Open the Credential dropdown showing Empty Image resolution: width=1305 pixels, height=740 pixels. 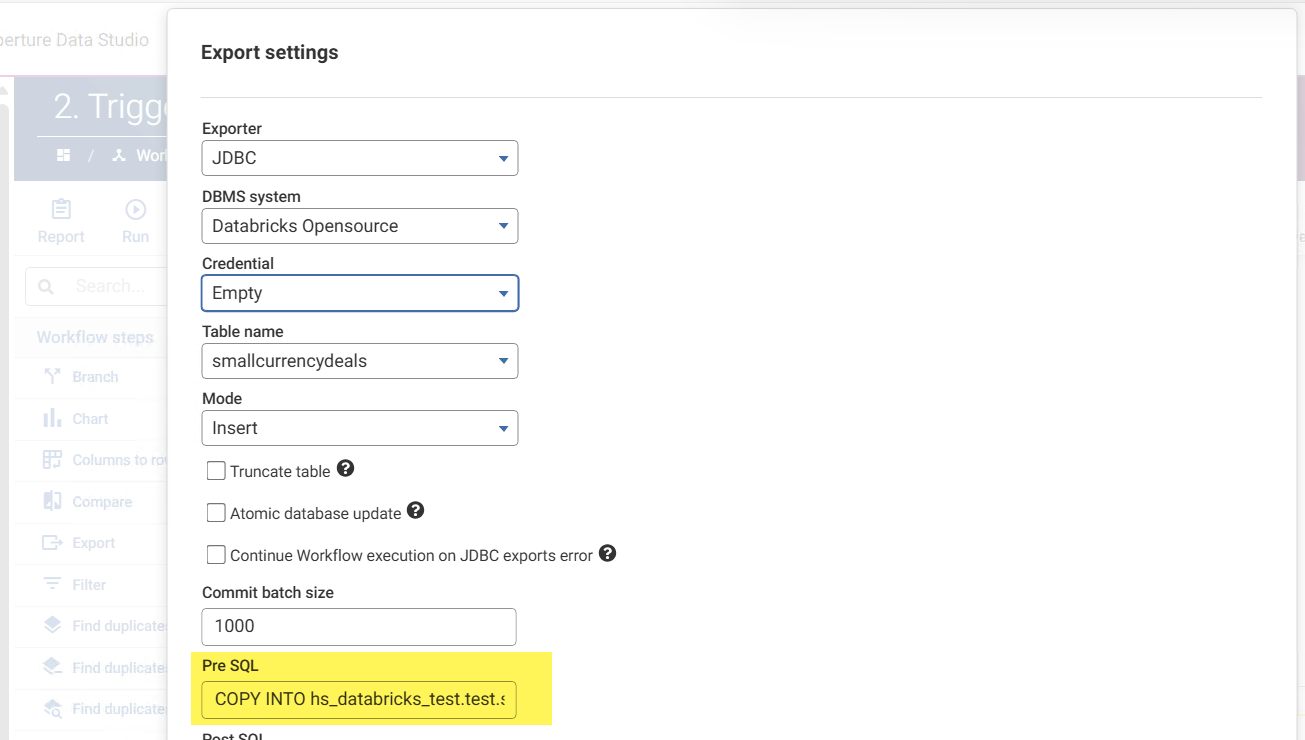359,293
